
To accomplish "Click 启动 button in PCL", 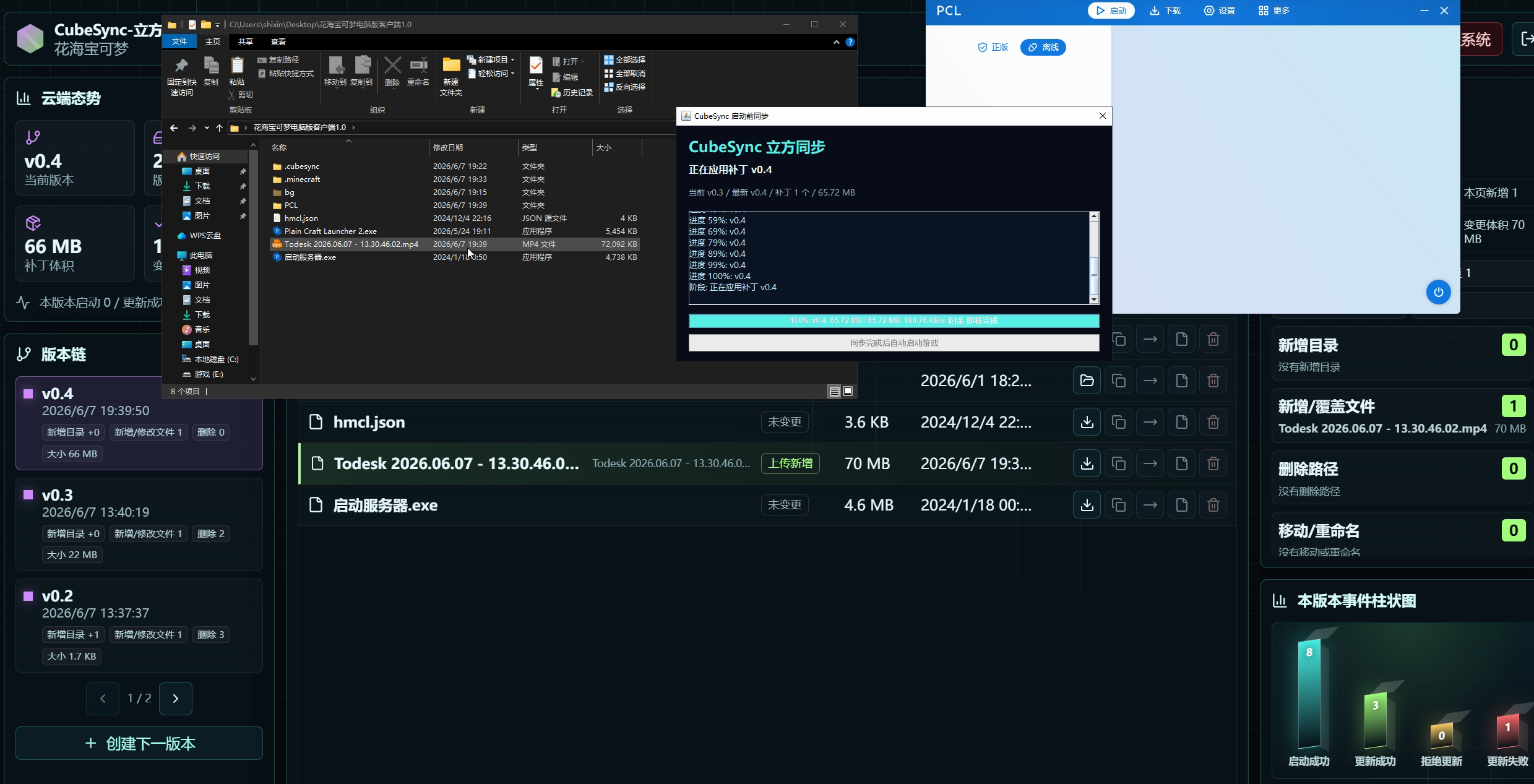I will tap(1111, 11).
